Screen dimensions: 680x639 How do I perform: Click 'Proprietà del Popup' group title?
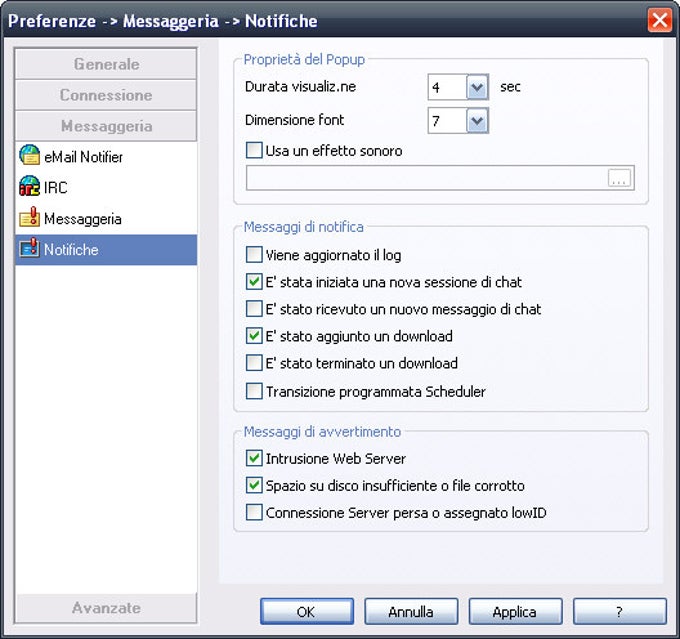click(304, 59)
